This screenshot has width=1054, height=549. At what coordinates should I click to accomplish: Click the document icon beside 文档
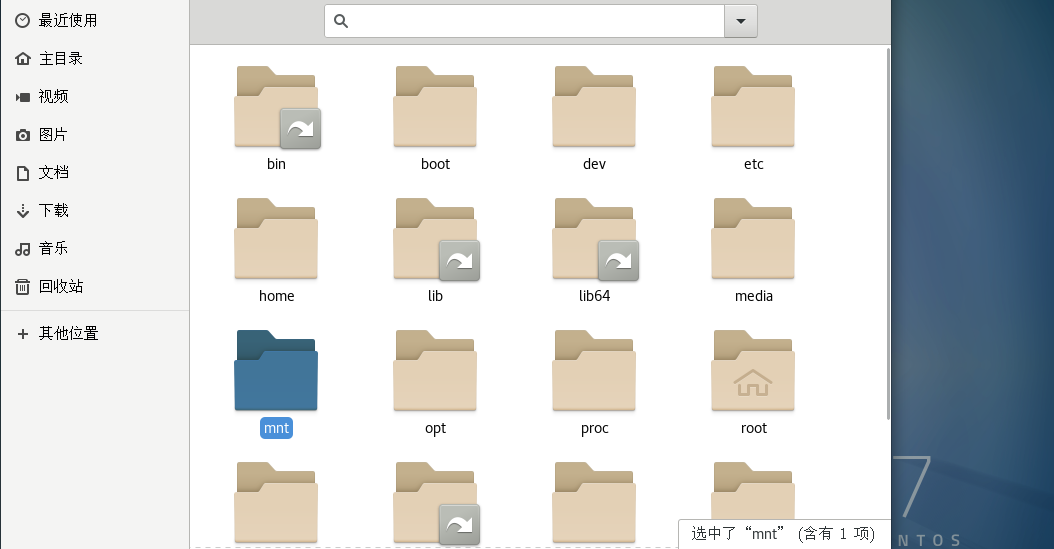[x=23, y=173]
